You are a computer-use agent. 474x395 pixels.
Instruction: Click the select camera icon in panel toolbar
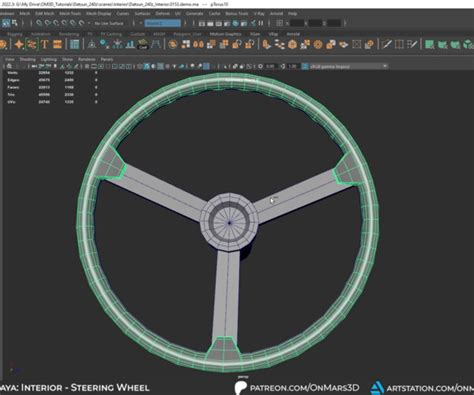(x=9, y=66)
